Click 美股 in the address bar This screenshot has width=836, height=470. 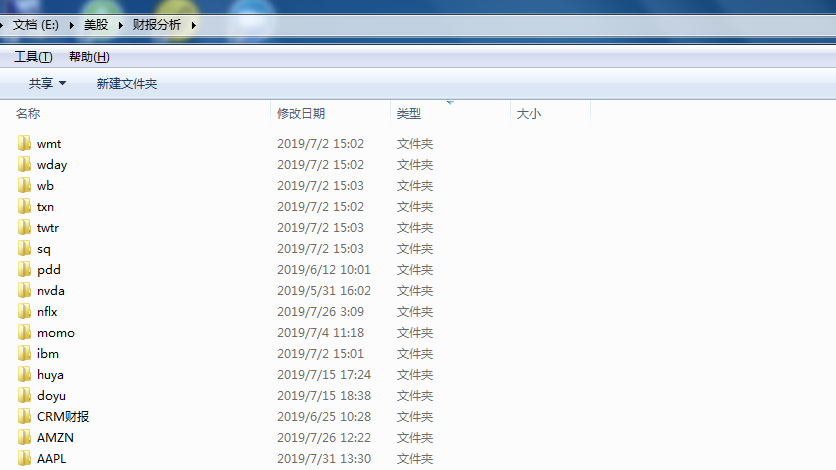96,25
